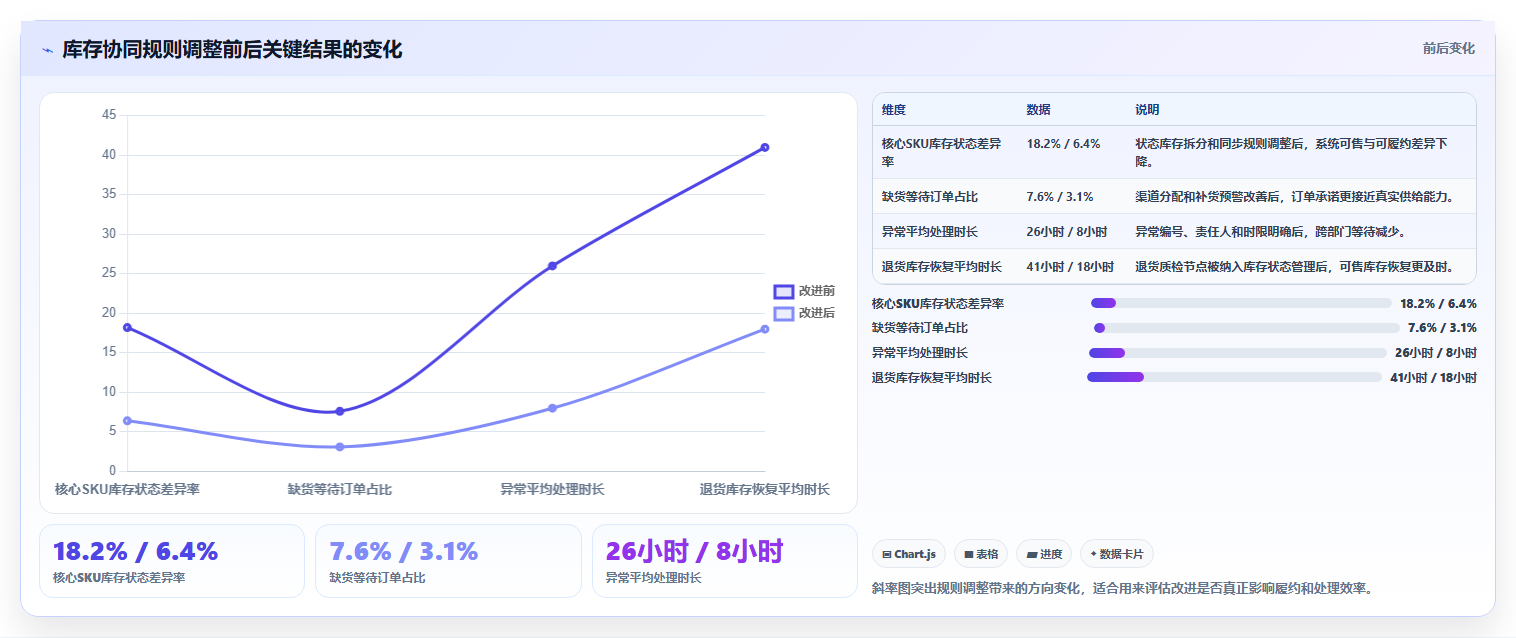1516x638 pixels.
Task: Click the 改进前 data point at 26
Action: [552, 266]
